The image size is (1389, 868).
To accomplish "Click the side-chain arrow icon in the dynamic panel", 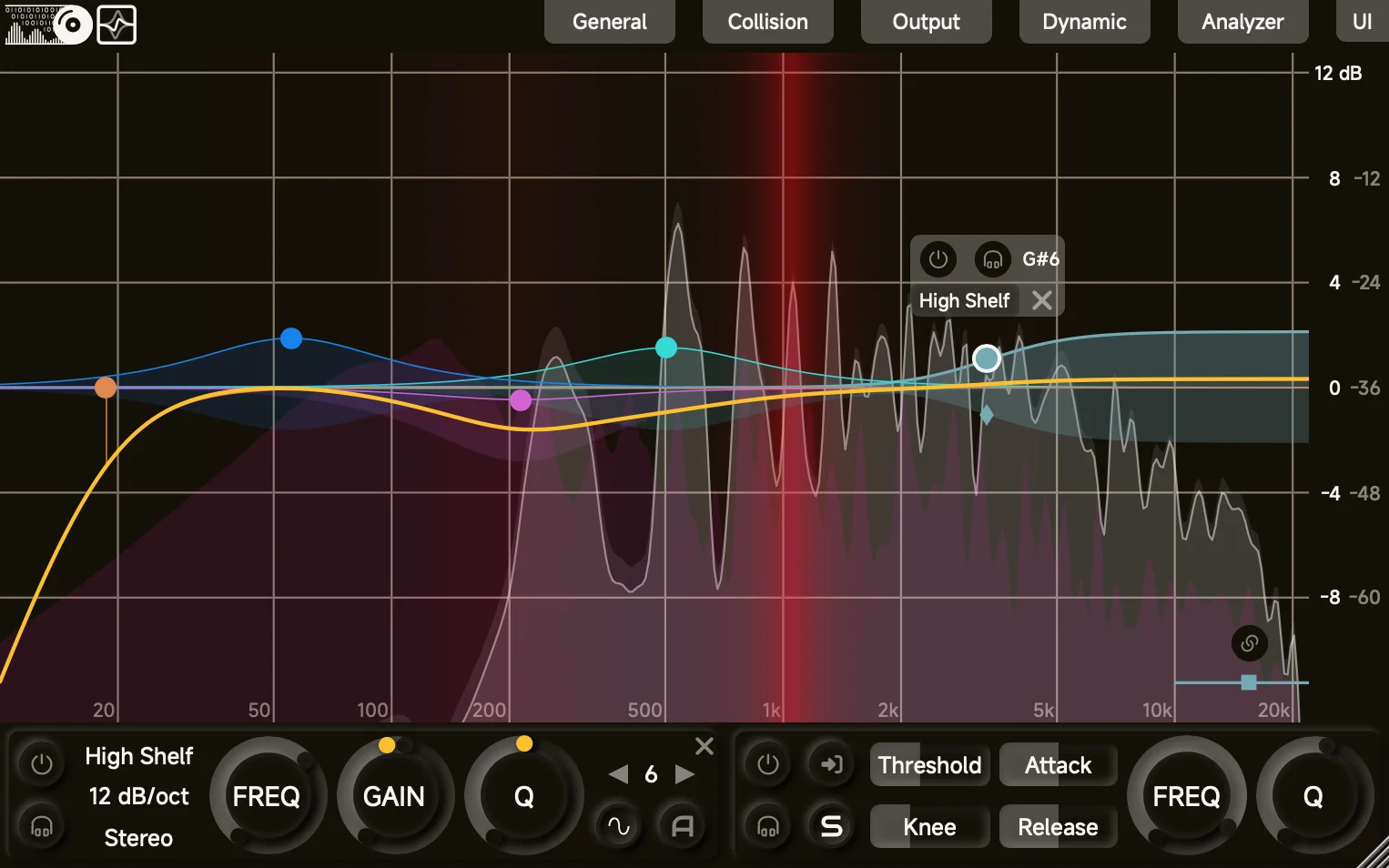I will pos(832,764).
